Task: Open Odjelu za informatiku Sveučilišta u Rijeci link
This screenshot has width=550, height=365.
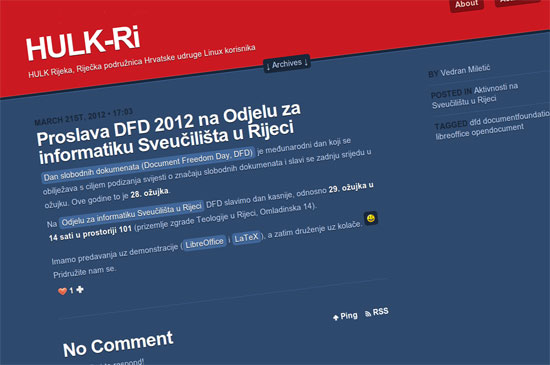Action: click(131, 214)
